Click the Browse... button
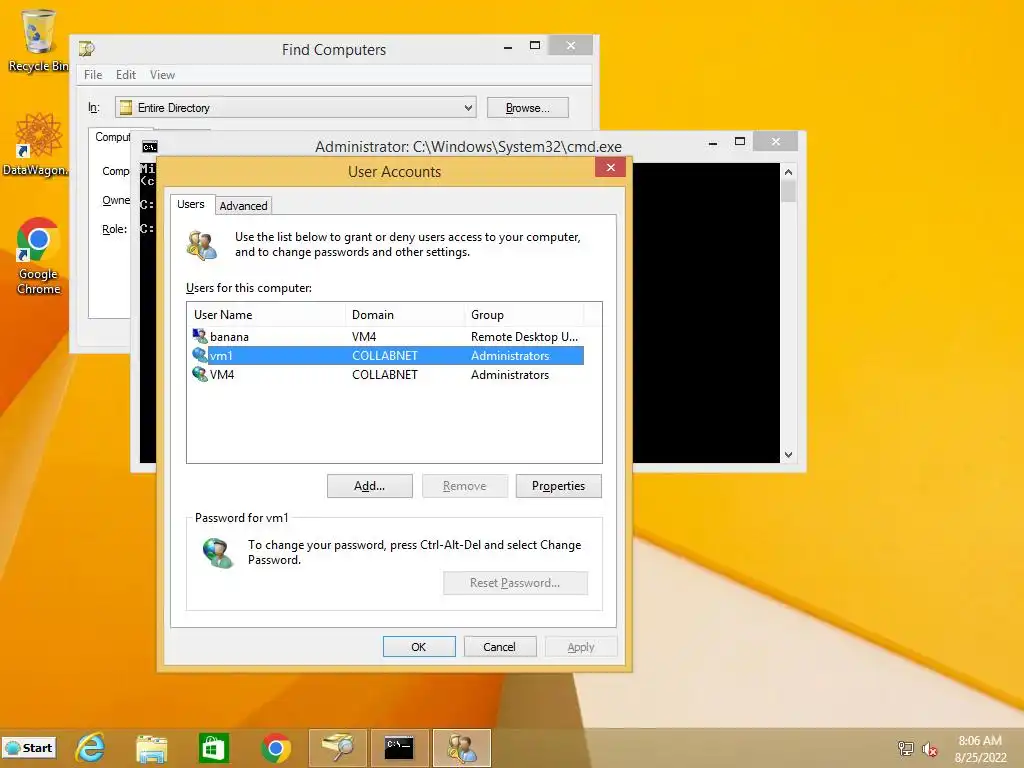The image size is (1024, 768). [528, 108]
